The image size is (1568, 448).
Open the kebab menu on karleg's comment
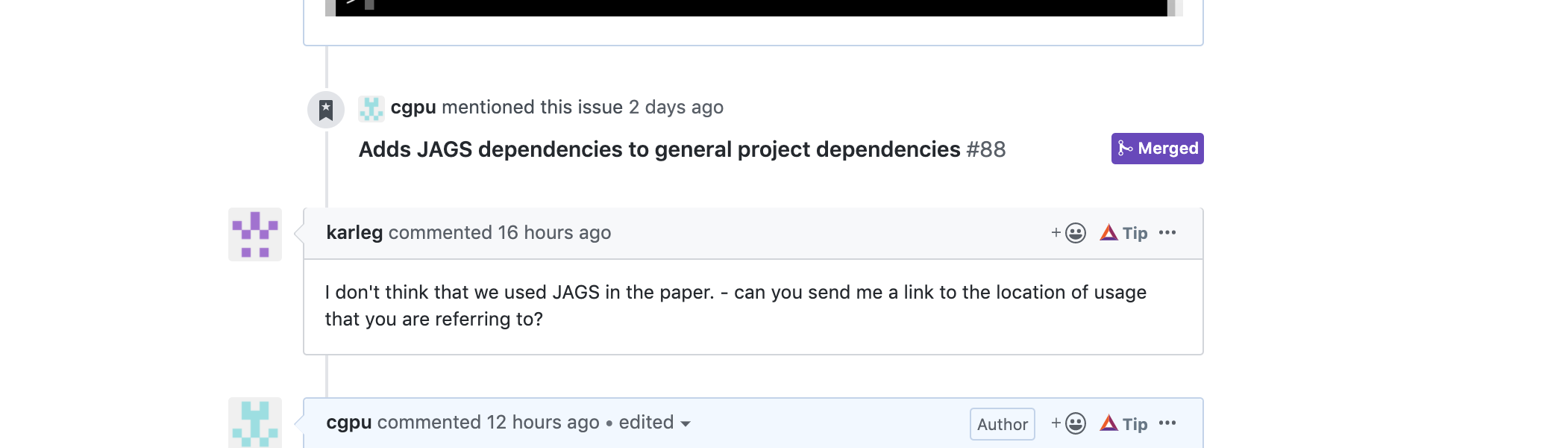pos(1168,232)
